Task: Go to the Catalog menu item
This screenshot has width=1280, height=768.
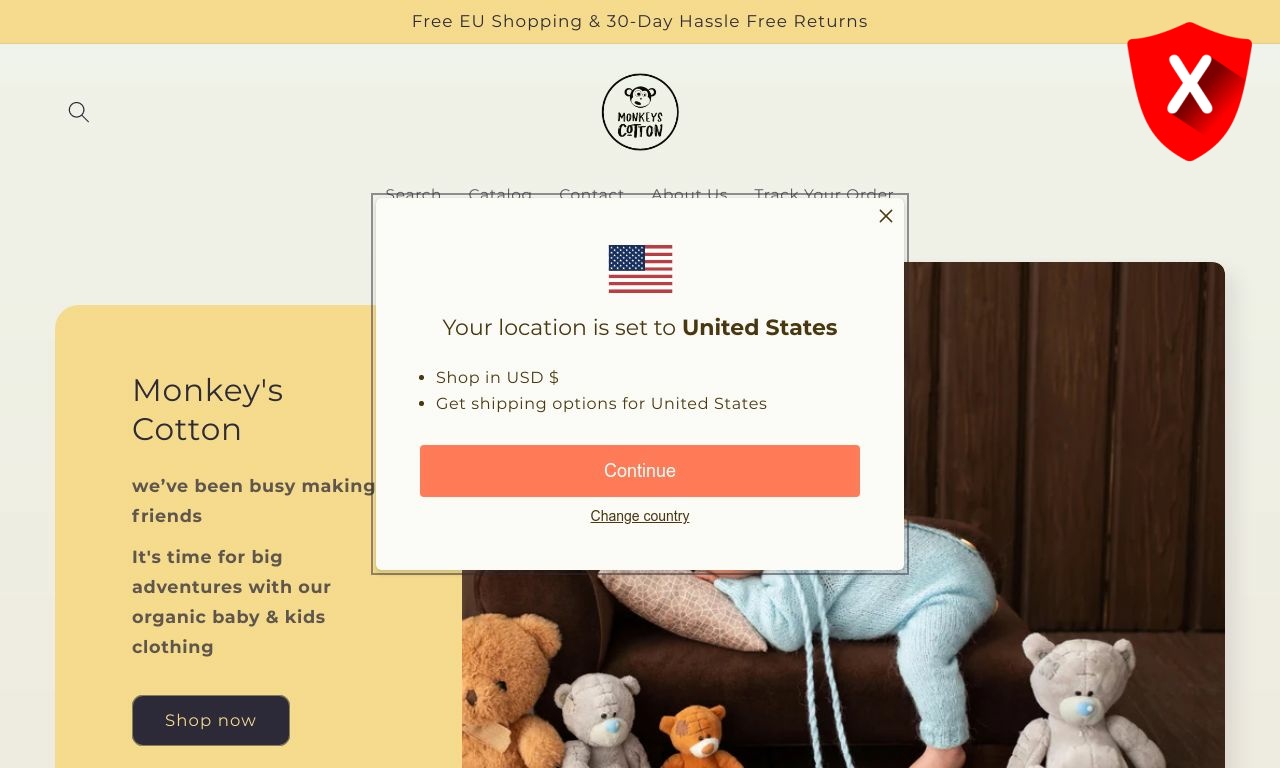Action: point(500,194)
